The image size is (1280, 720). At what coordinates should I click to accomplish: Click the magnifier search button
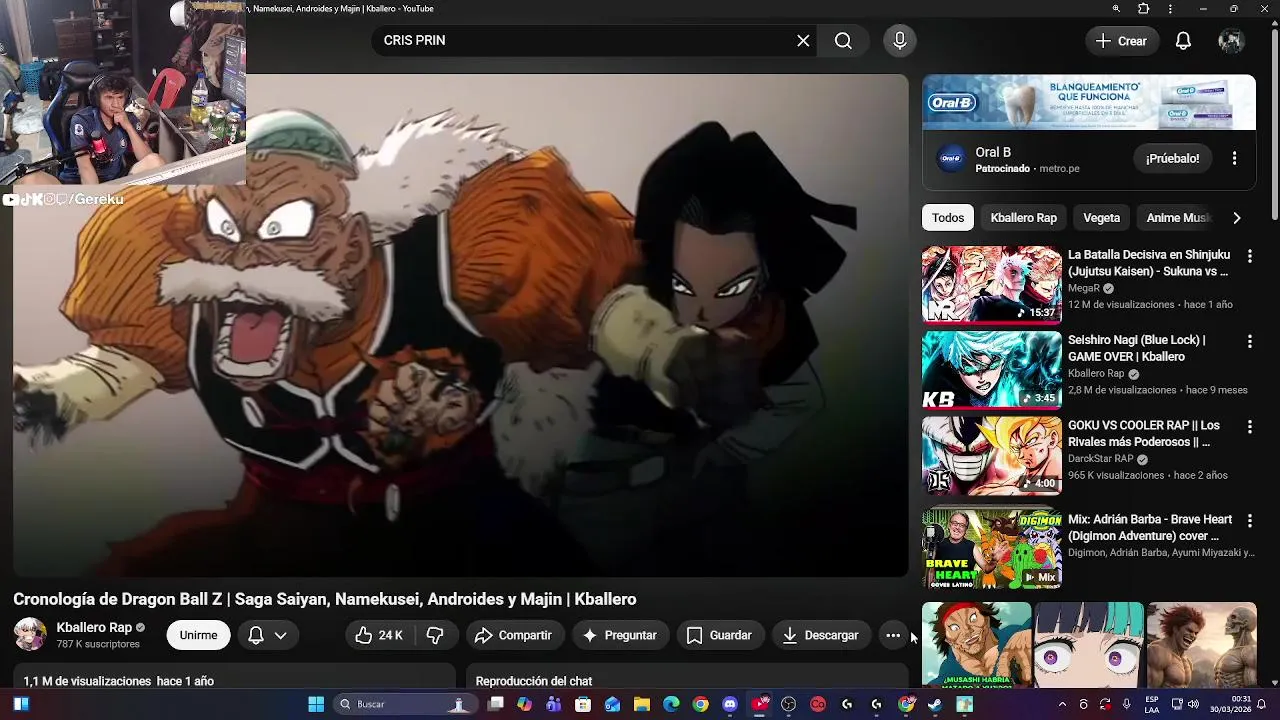pyautogui.click(x=843, y=41)
